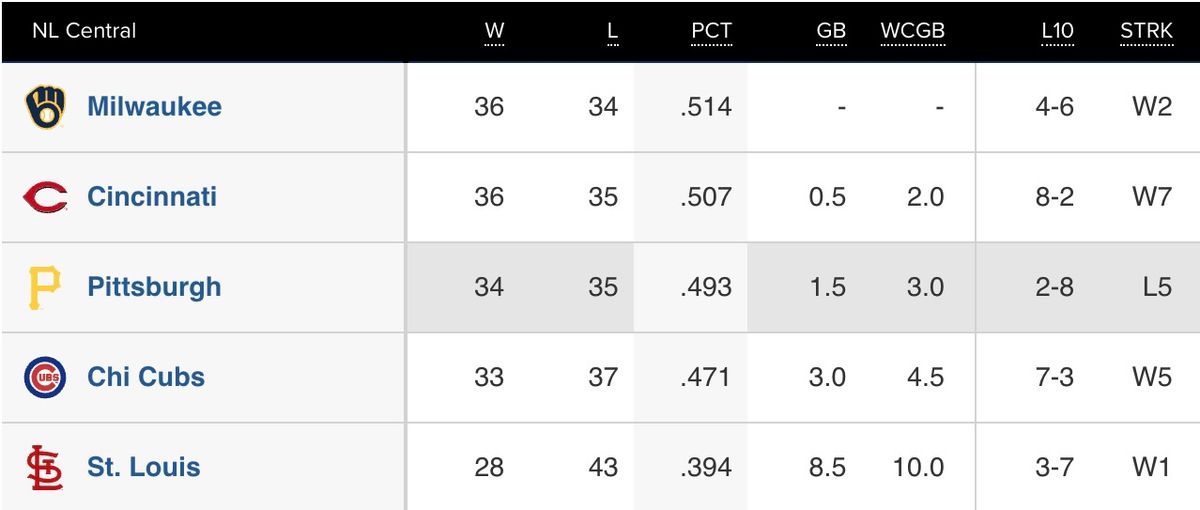Click the St. Louis Cardinals logo icon
This screenshot has height=510, width=1200.
tap(45, 467)
